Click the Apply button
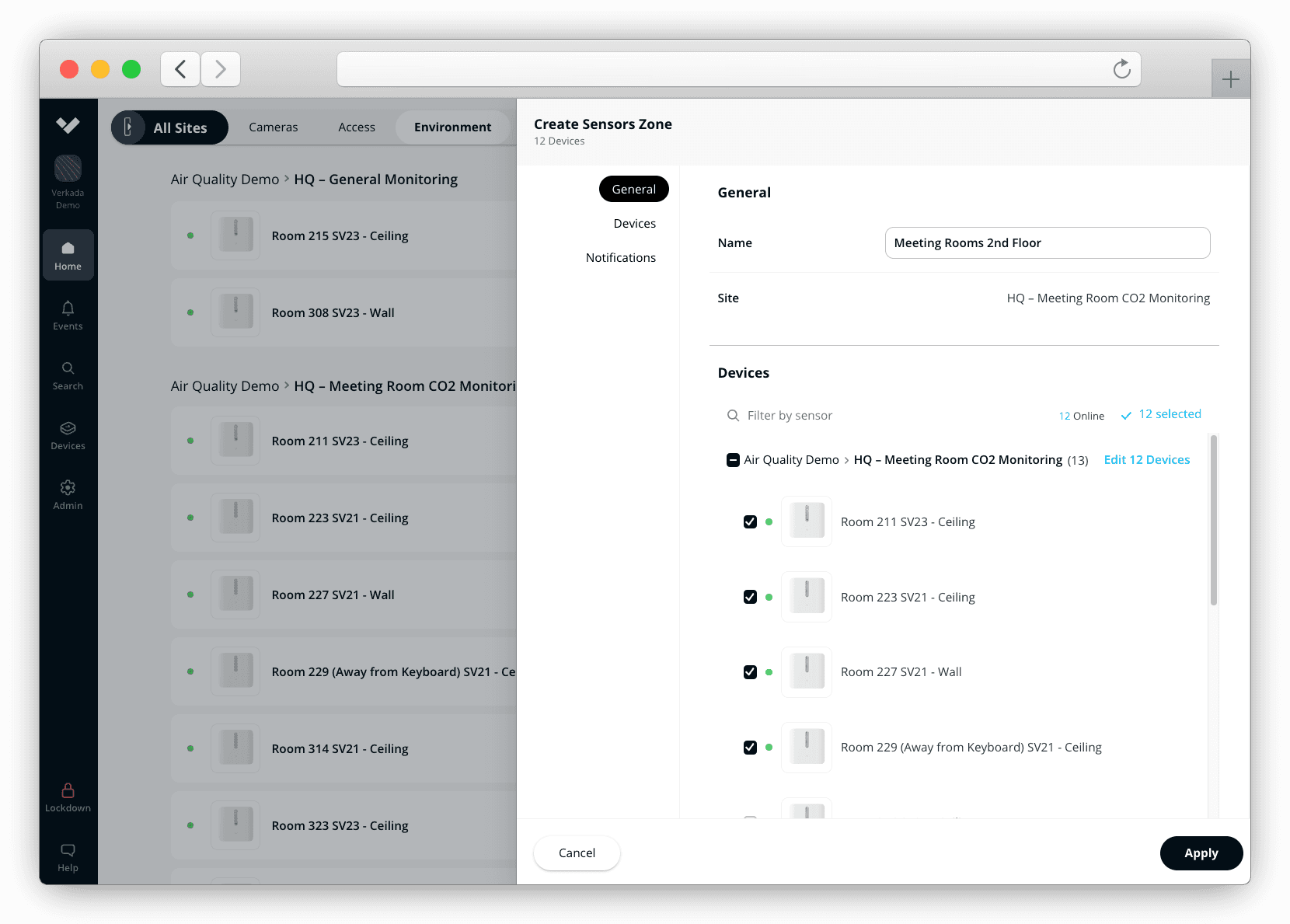The image size is (1290, 924). click(1201, 853)
